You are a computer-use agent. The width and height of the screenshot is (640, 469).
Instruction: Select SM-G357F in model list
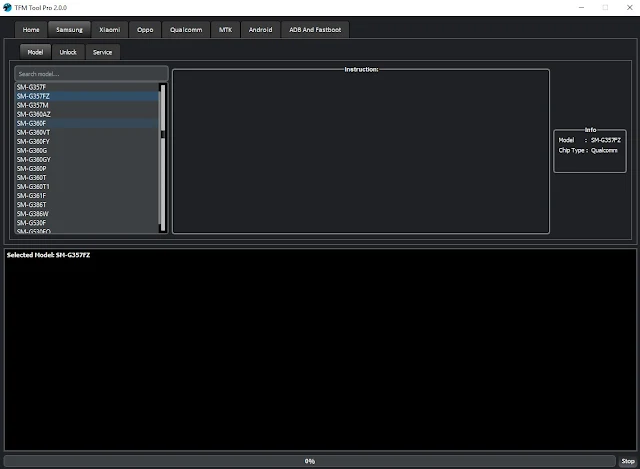(x=87, y=87)
